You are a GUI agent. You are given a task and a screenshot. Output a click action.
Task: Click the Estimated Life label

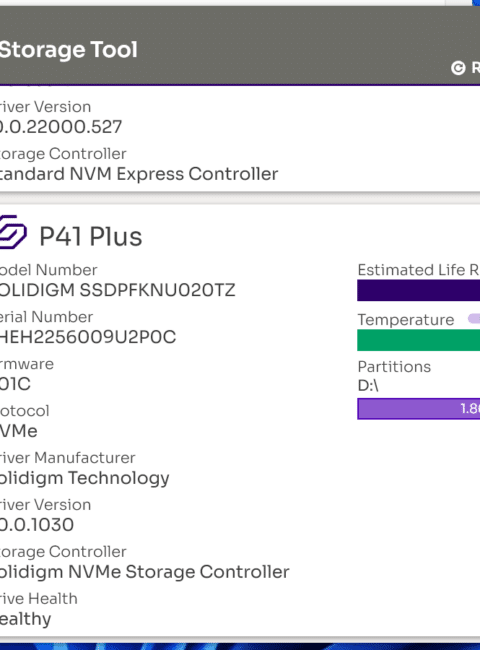pos(419,270)
